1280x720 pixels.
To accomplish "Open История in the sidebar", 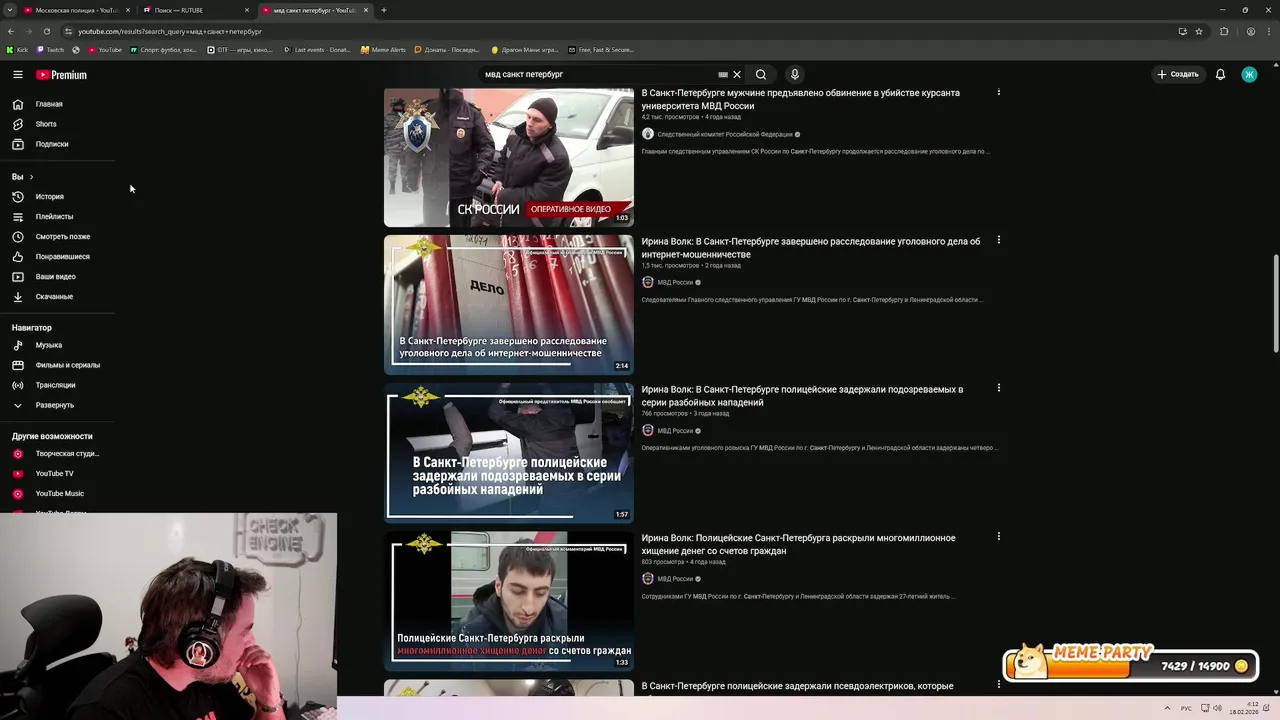I will 50,197.
